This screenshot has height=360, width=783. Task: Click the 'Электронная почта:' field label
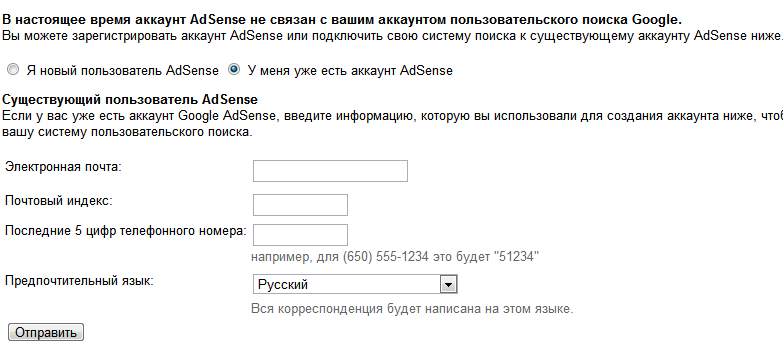63,167
